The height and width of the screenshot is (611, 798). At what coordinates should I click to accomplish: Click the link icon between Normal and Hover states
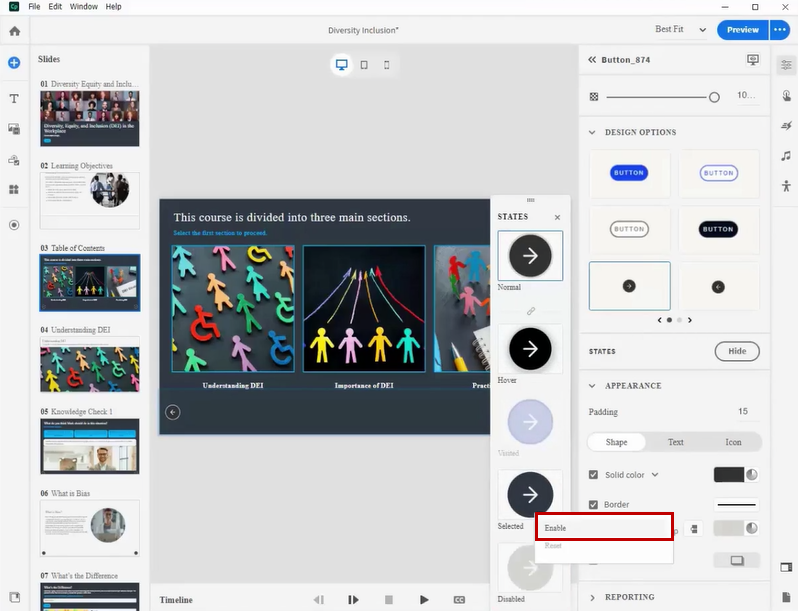coord(531,311)
